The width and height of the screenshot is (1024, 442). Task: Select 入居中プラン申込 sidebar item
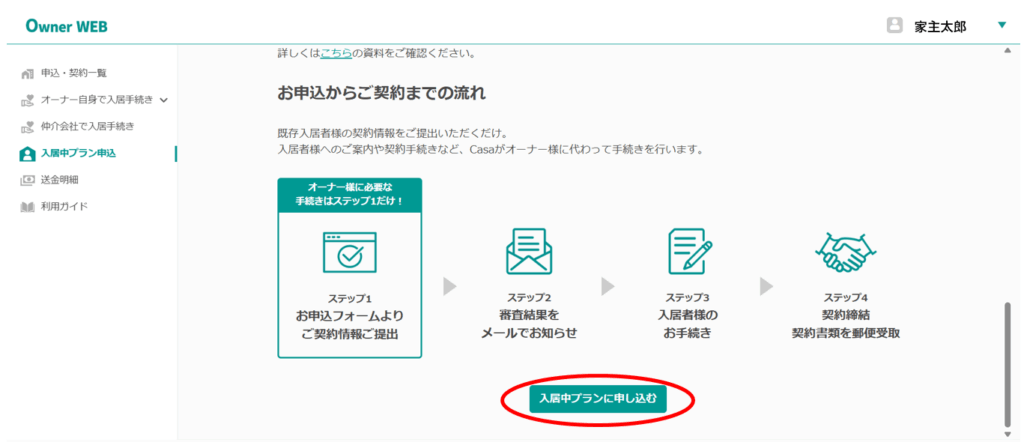click(x=78, y=154)
